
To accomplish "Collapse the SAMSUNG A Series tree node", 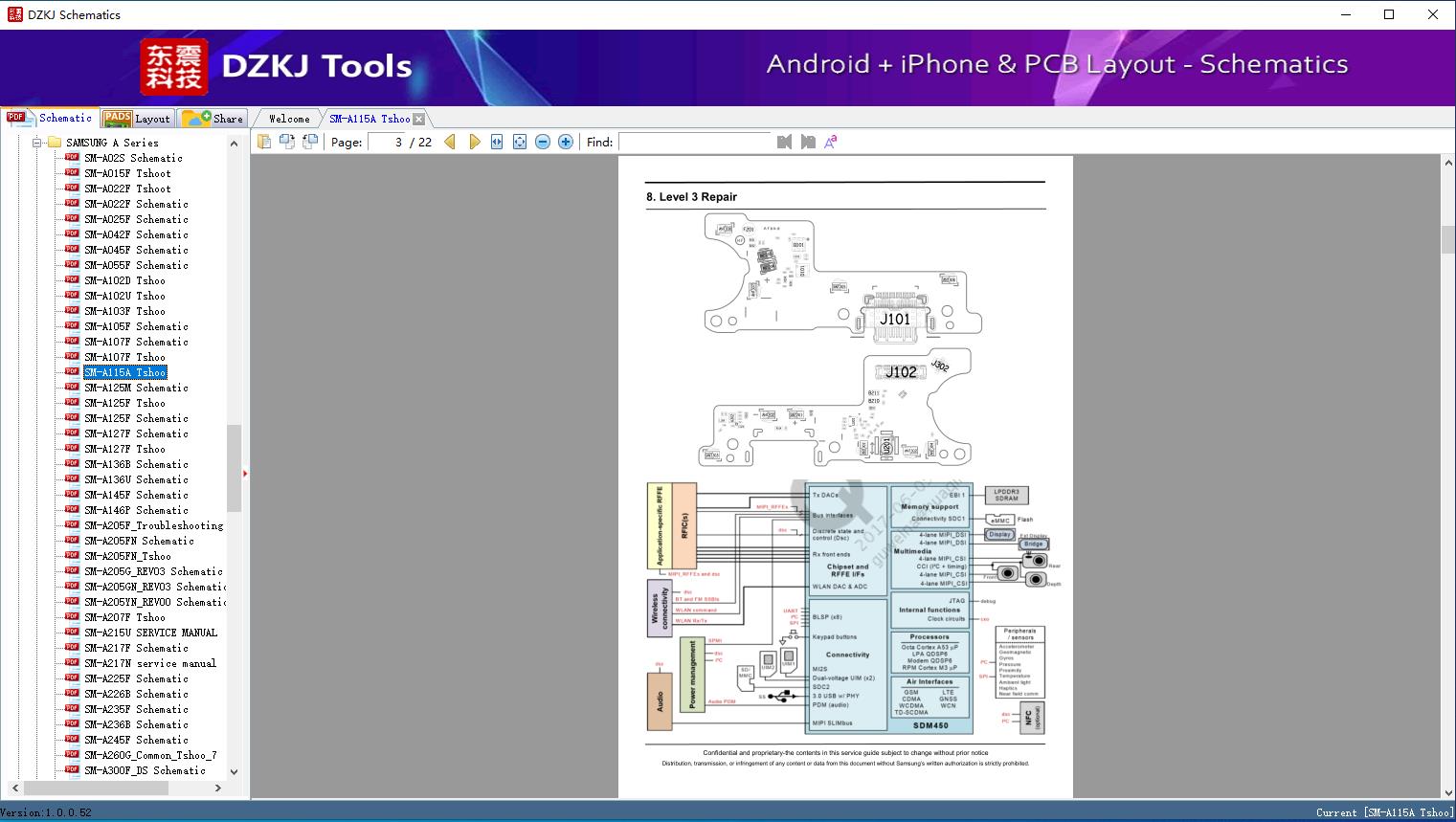I will pos(37,143).
